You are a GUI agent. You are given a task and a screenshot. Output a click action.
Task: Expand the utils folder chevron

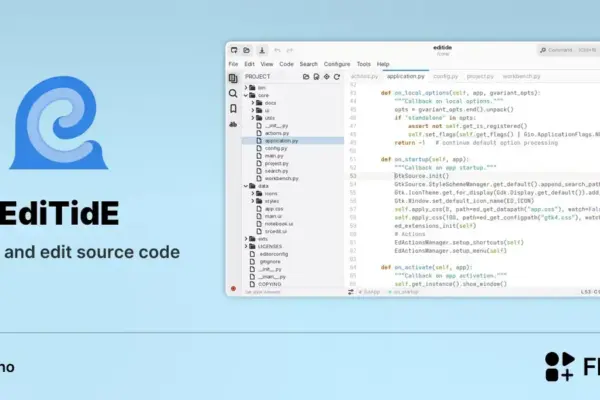click(253, 118)
